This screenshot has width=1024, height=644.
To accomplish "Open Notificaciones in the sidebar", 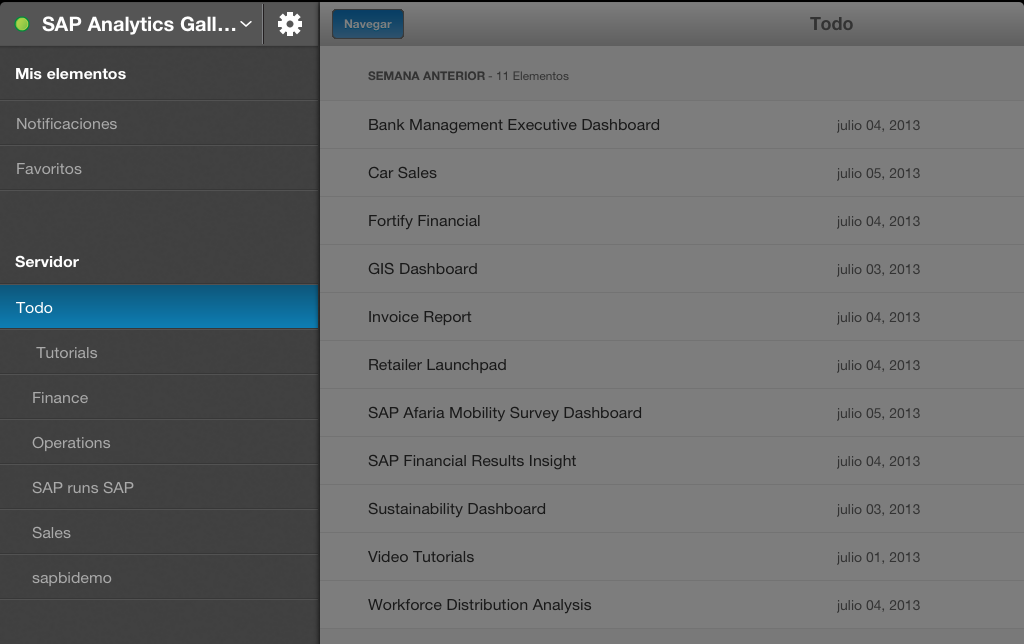I will pyautogui.click(x=66, y=124).
